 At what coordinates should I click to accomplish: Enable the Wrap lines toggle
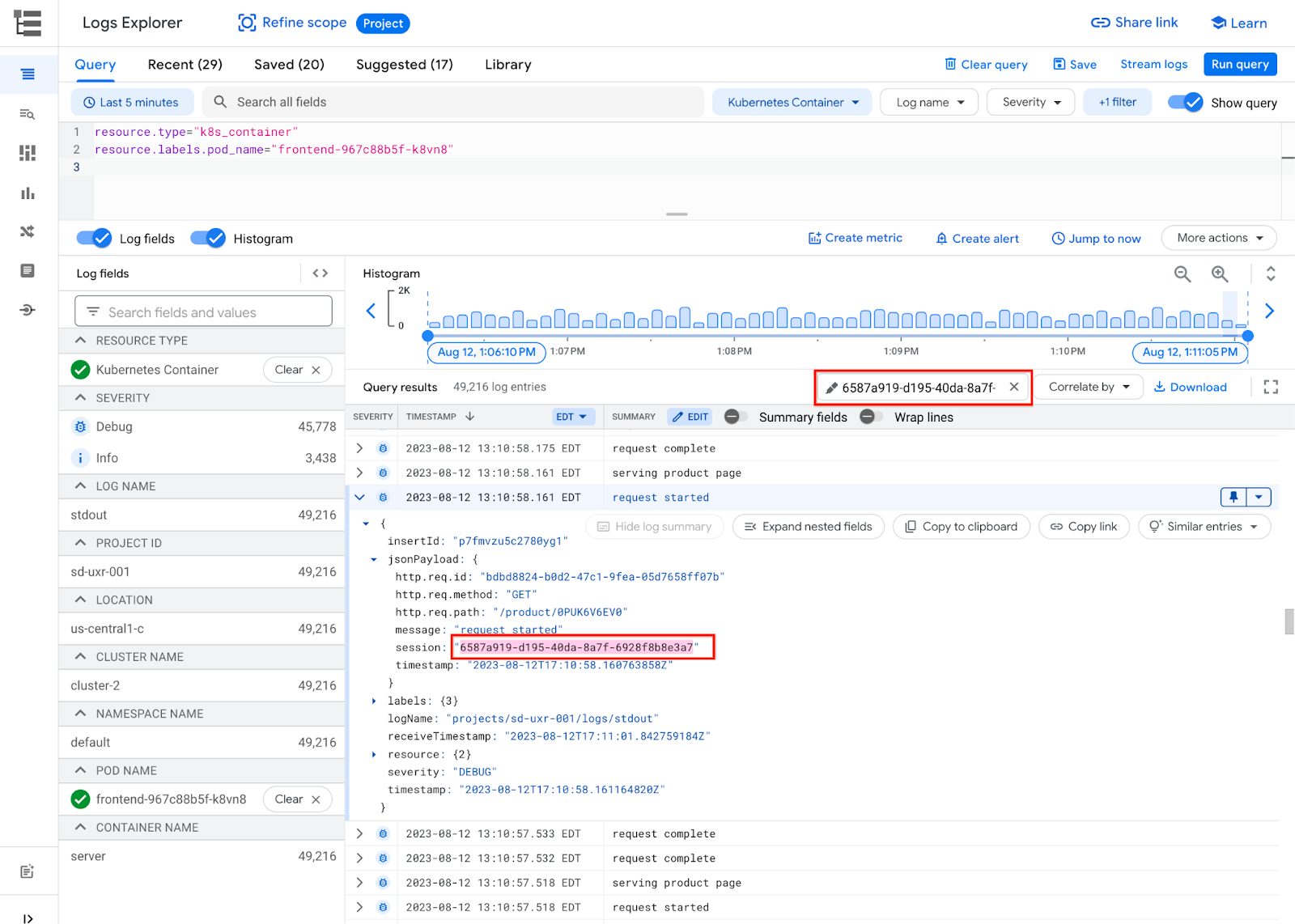tap(871, 417)
